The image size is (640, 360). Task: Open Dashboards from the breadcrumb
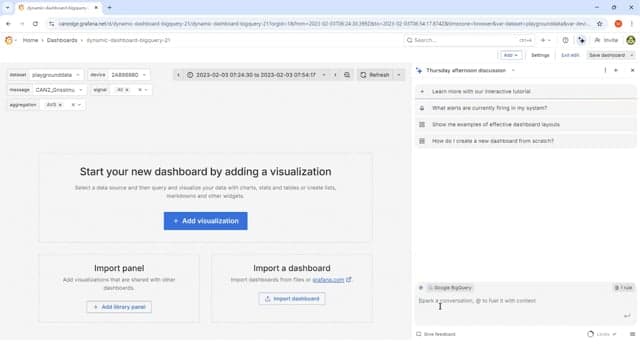(x=62, y=40)
